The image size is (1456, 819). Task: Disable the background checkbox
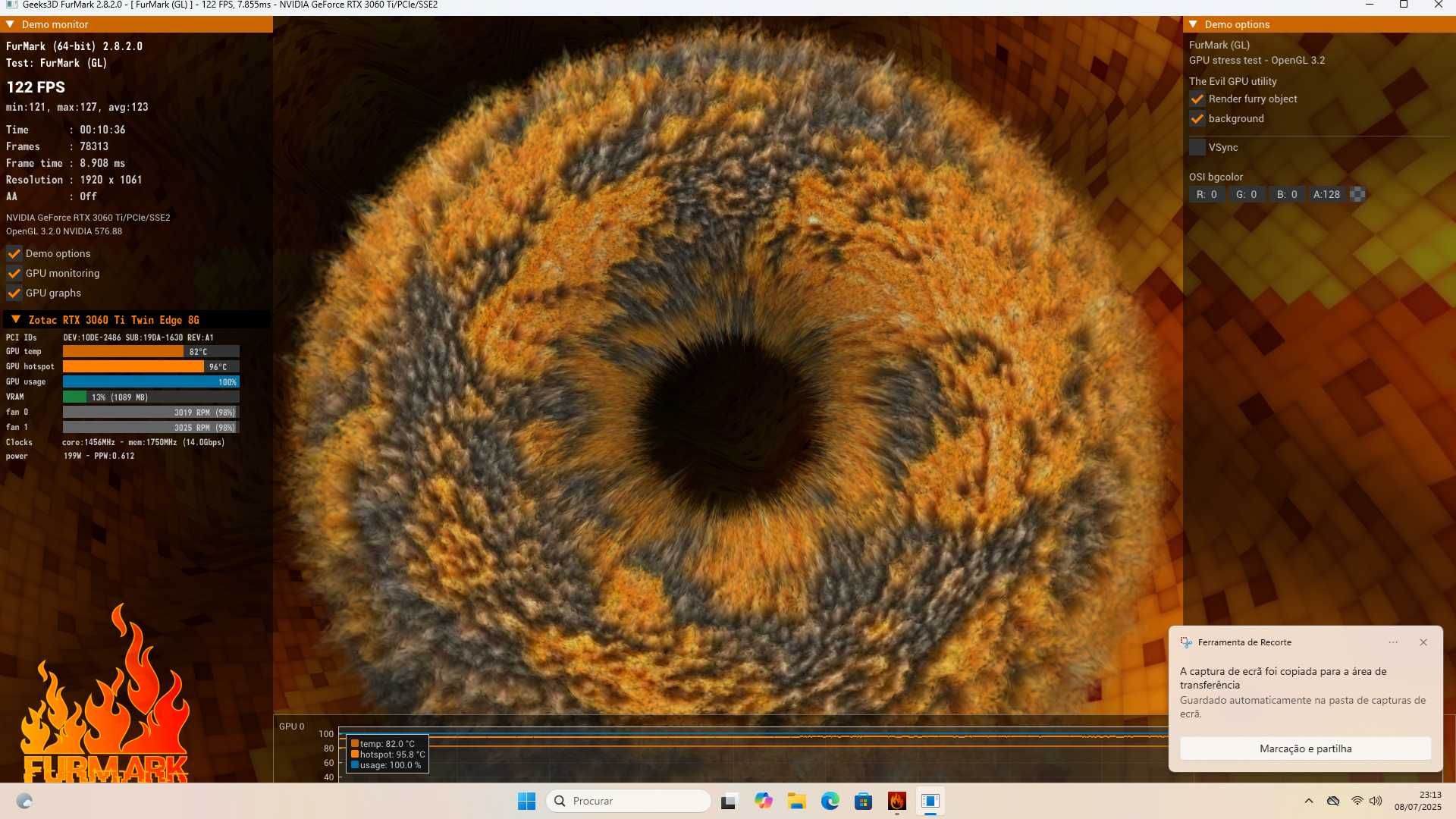1197,118
